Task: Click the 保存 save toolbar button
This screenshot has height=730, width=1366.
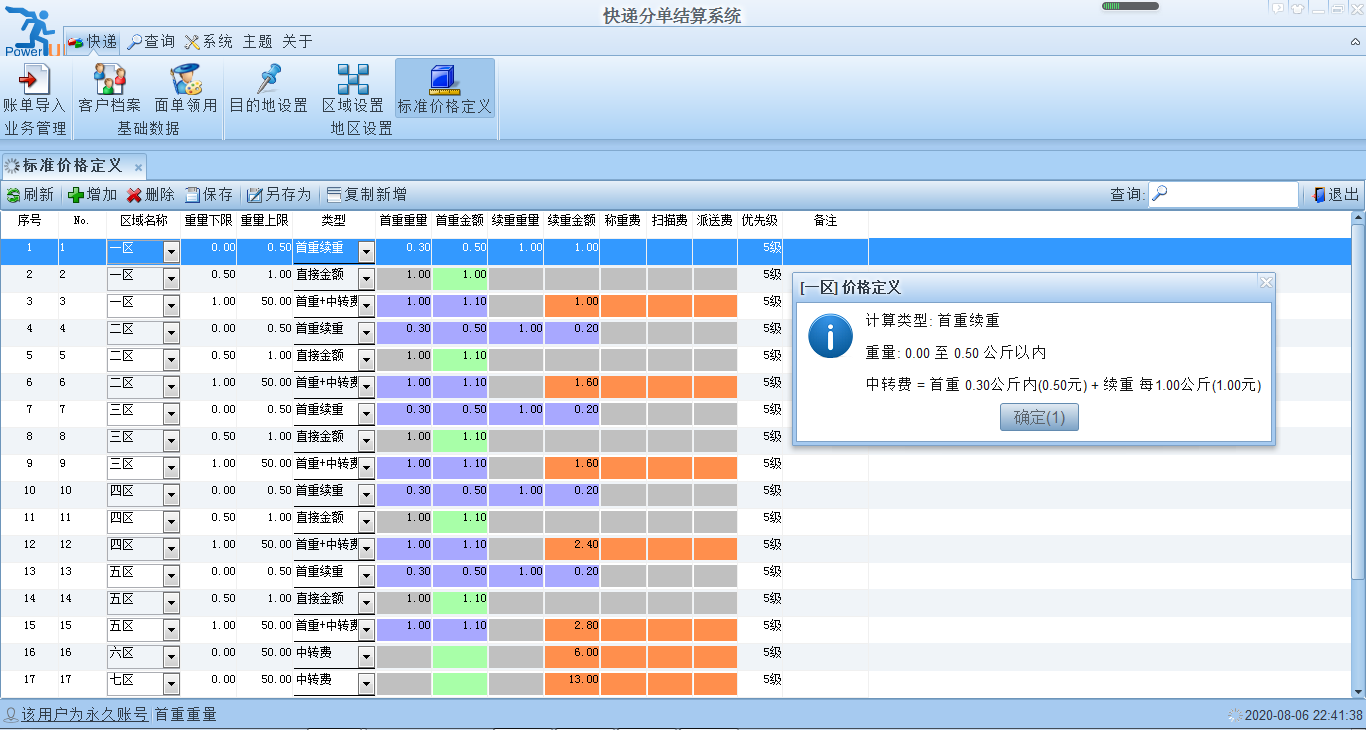Action: click(x=208, y=195)
